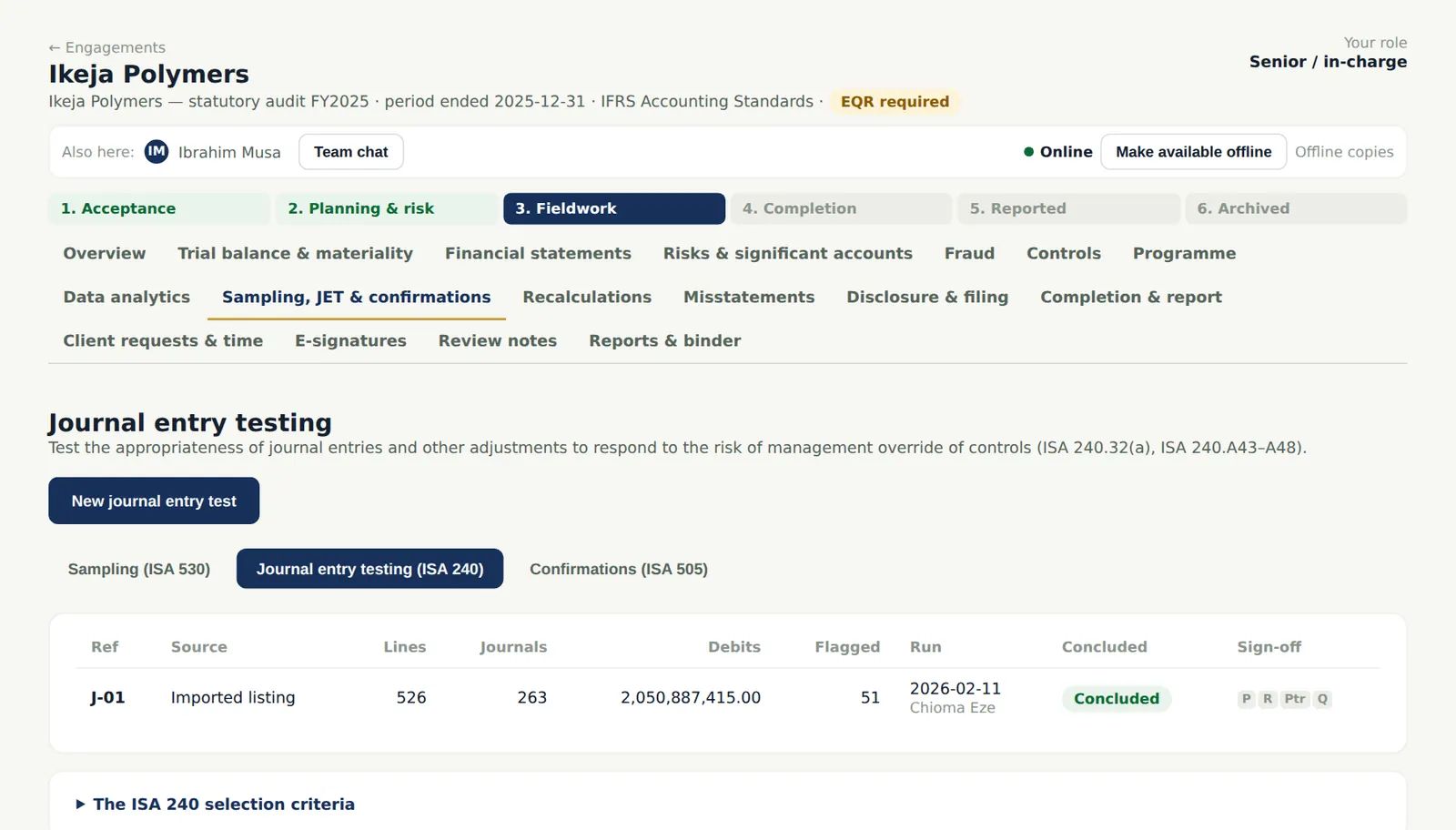Open the Misstatements tab
Viewport: 1456px width, 830px height.
pyautogui.click(x=749, y=297)
